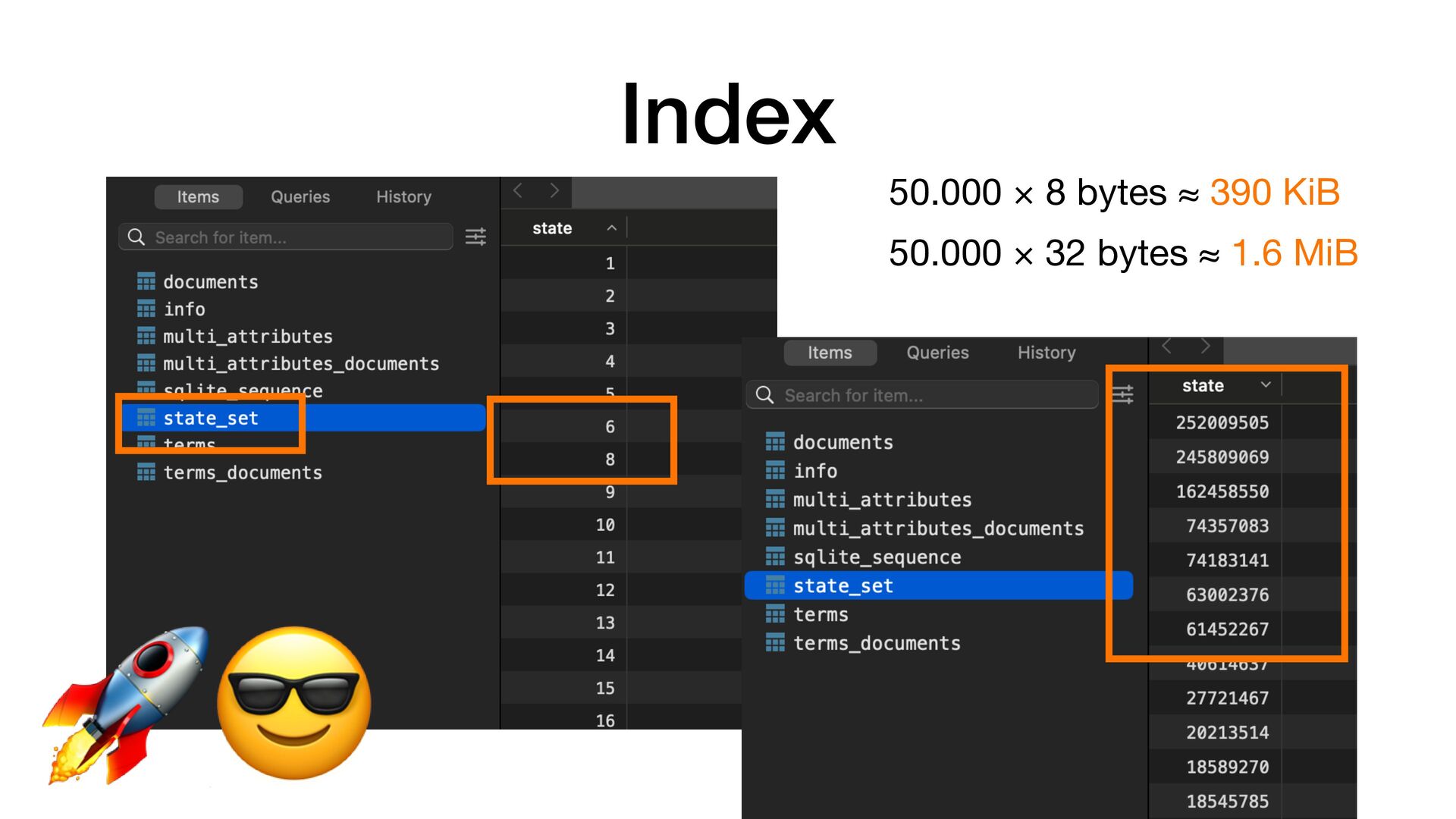The image size is (1456, 819).
Task: Open History tab in left window
Action: [403, 197]
